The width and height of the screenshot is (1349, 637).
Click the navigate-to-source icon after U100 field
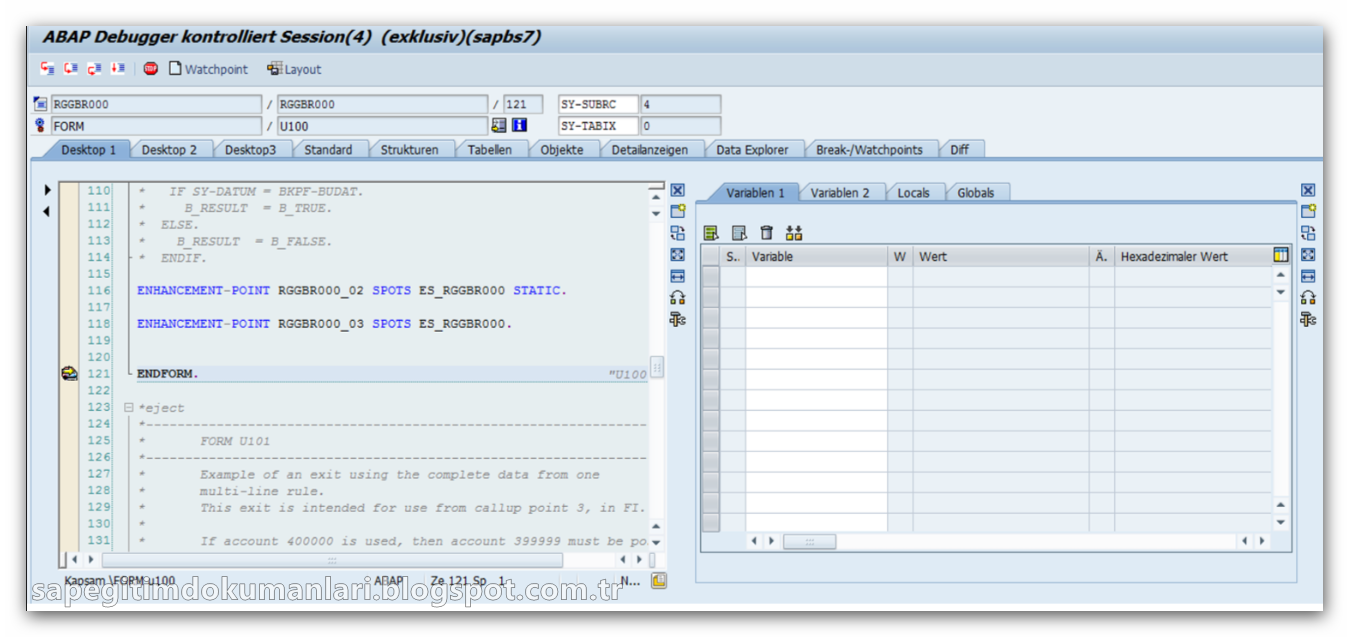pos(499,126)
